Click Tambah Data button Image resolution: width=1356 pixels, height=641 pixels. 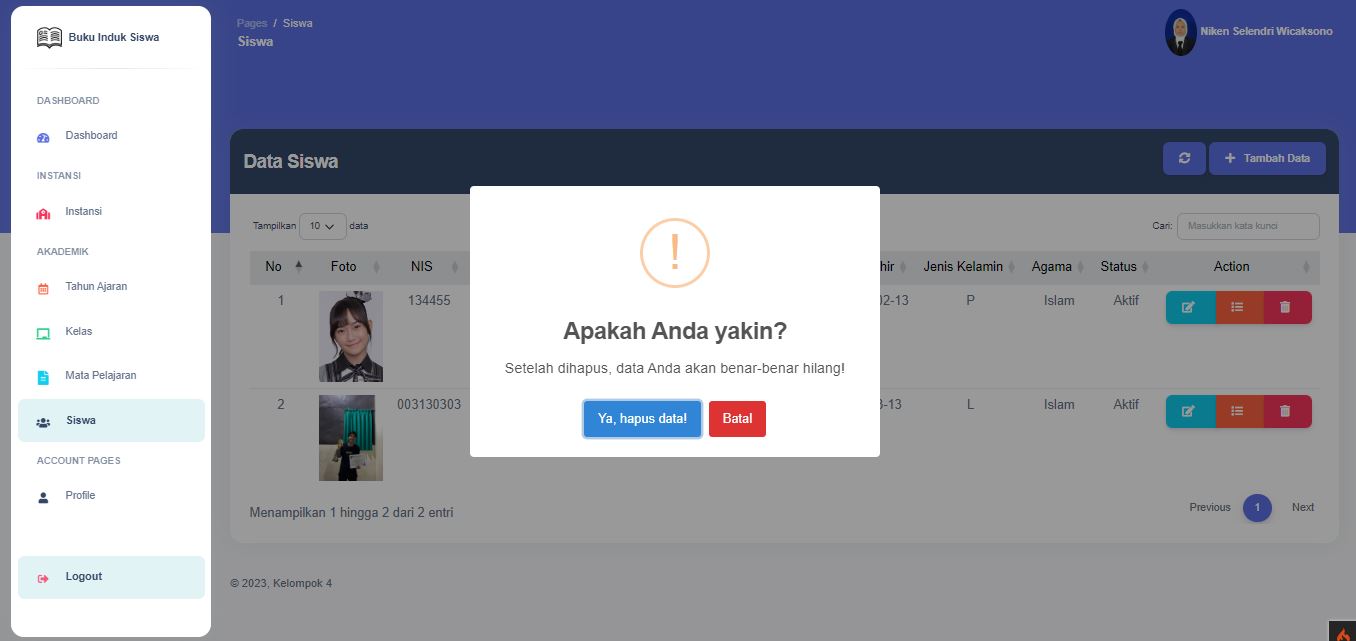[1267, 158]
